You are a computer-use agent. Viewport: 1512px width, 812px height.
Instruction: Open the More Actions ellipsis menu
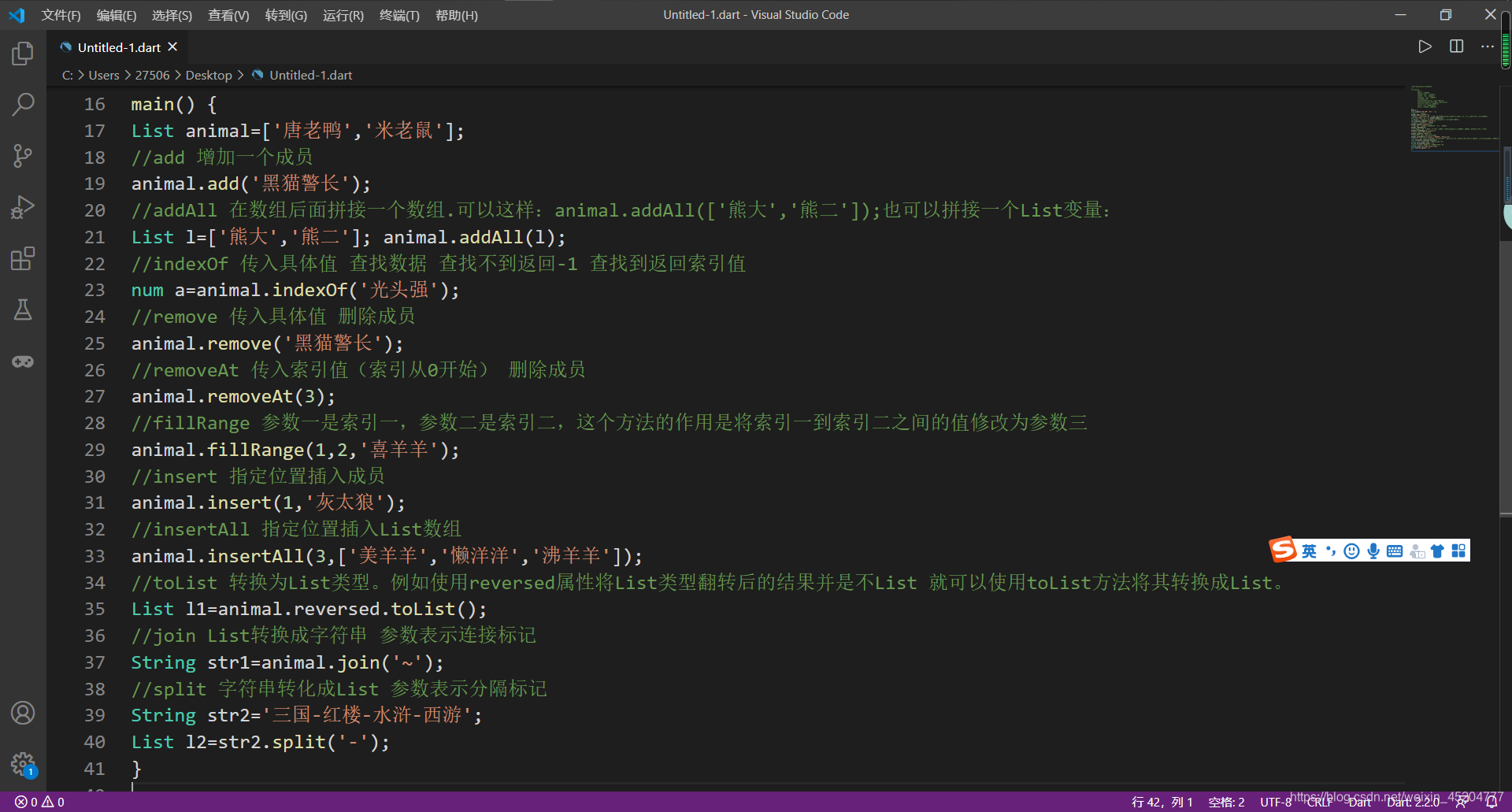[x=1487, y=46]
